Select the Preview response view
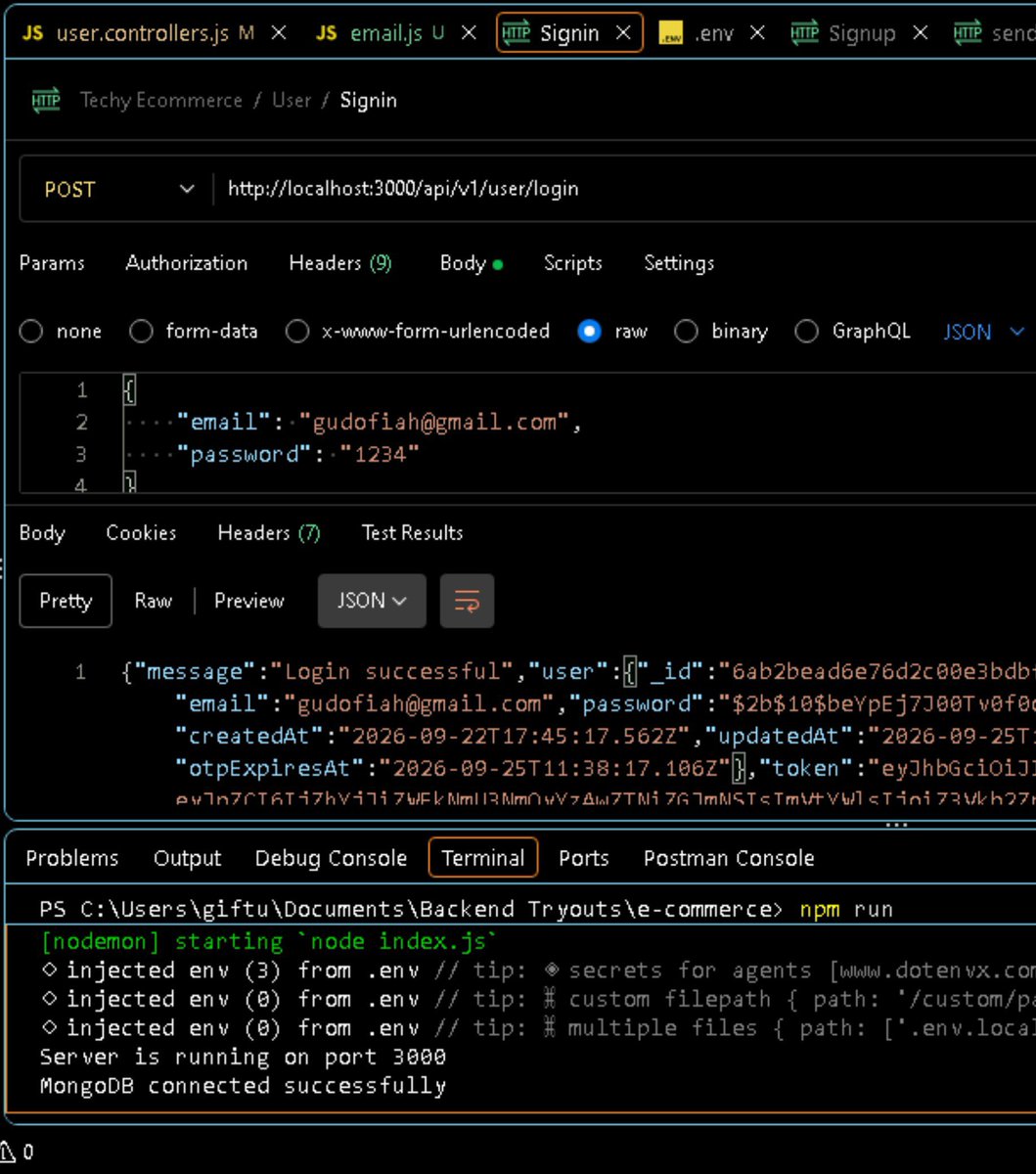Viewport: 1036px width, 1174px height. pos(248,601)
